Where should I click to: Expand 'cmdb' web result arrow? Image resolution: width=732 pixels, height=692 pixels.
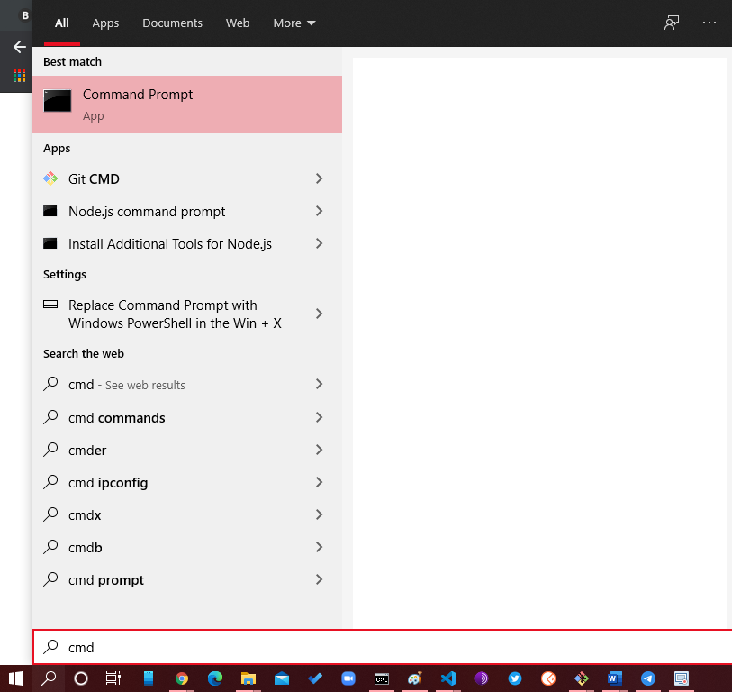pos(319,547)
